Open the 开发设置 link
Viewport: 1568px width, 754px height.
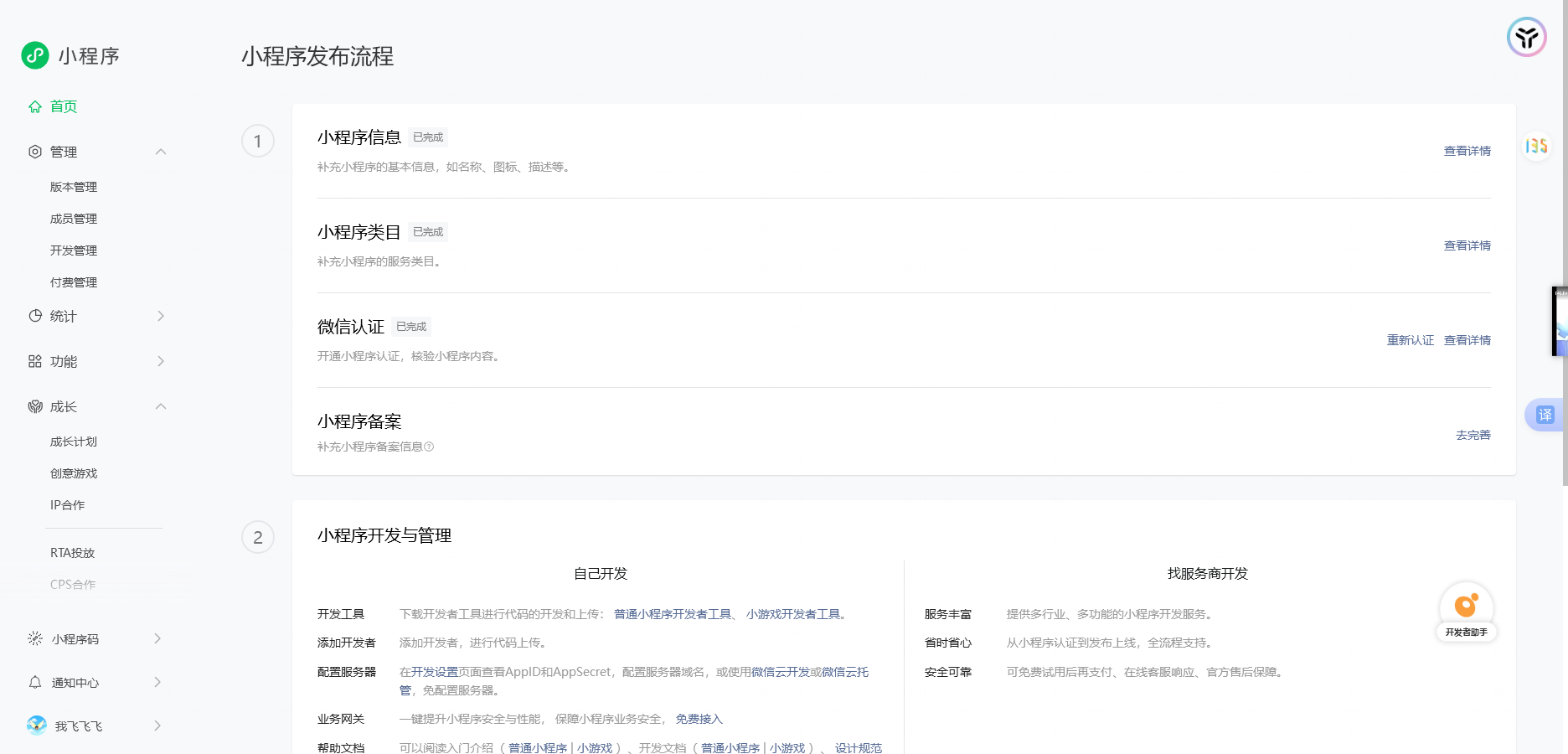[x=435, y=672]
